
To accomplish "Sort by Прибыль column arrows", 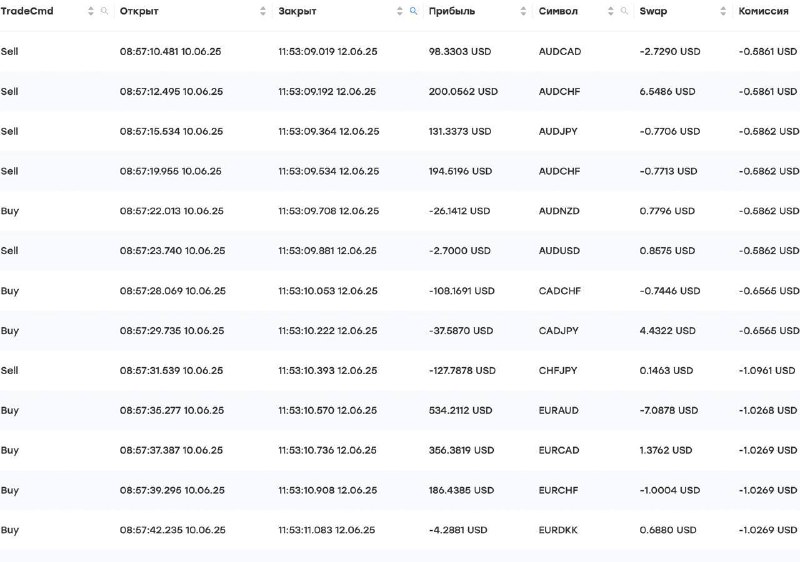I will coord(523,11).
